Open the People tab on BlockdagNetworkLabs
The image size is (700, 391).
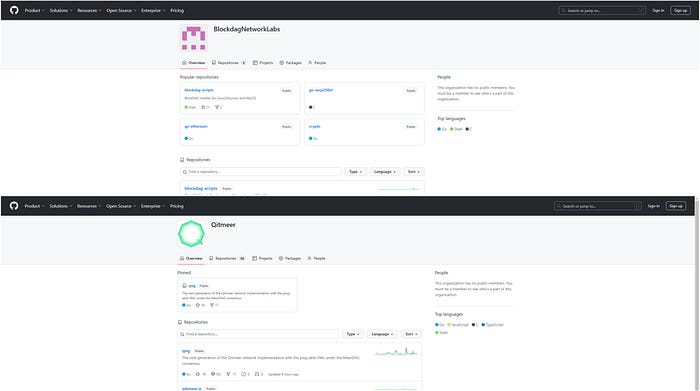[x=317, y=63]
